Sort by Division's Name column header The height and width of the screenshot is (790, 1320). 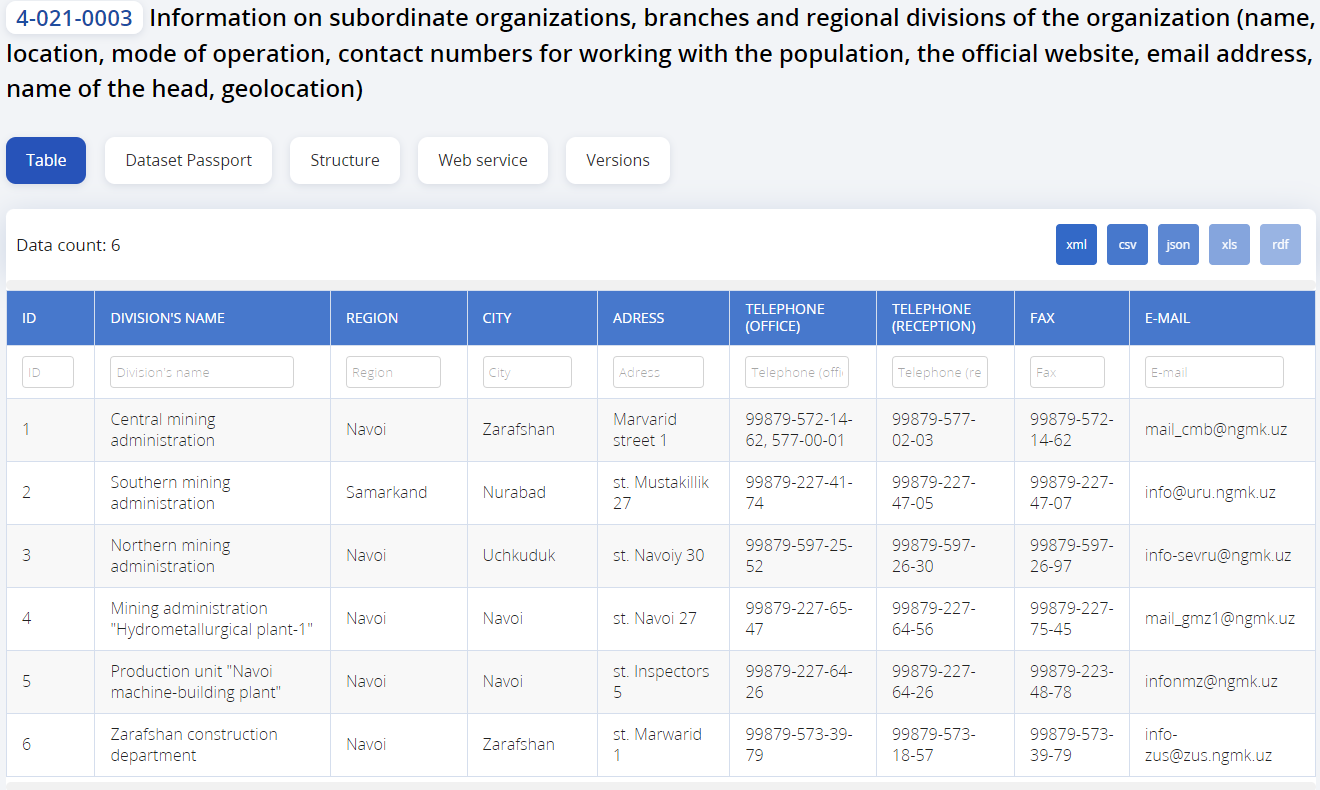(168, 318)
